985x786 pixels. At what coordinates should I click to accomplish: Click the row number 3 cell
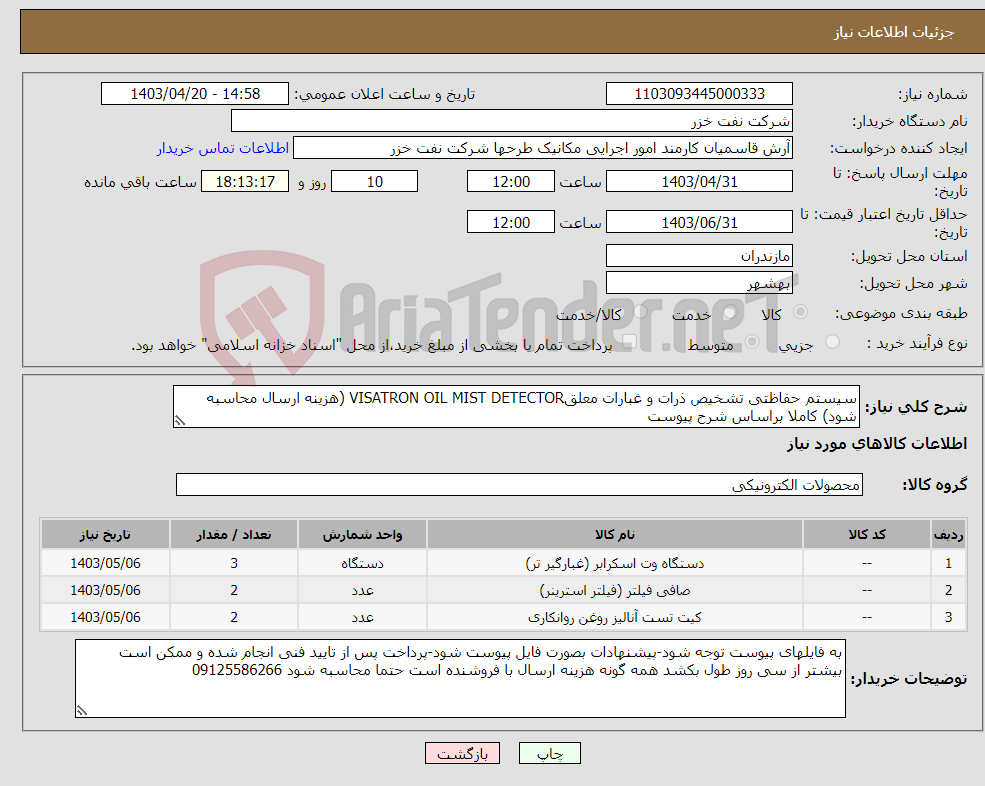coord(948,618)
